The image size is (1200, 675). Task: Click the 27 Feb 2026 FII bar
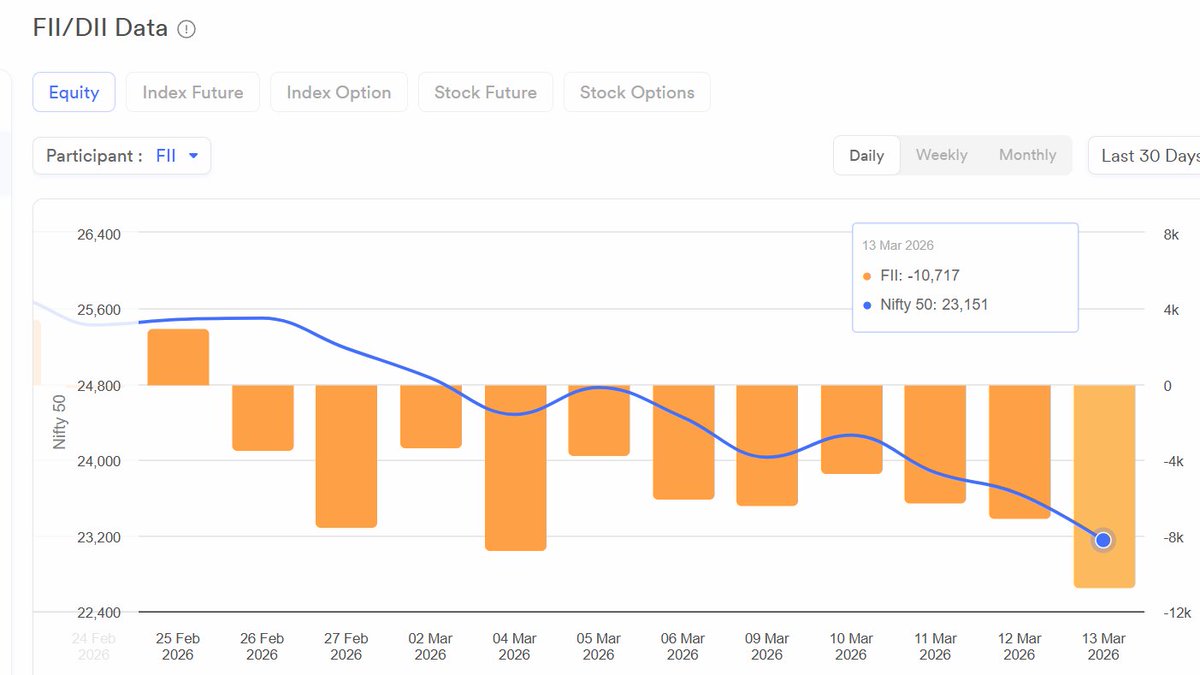point(347,456)
